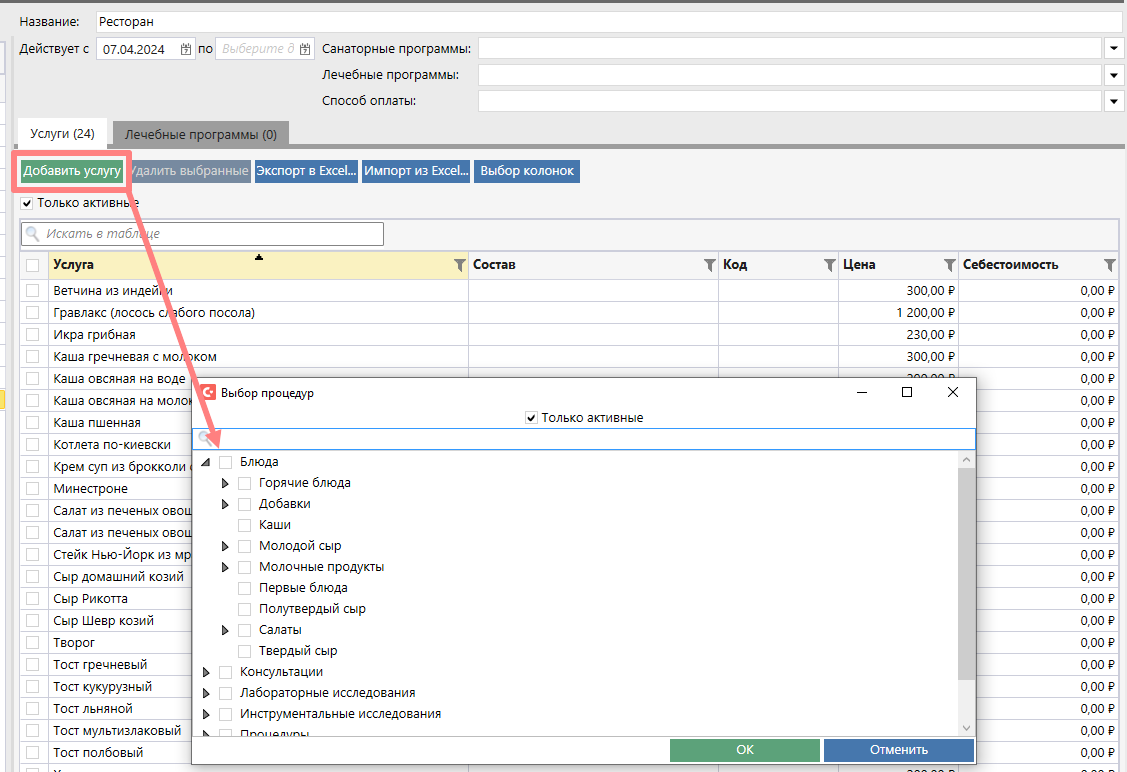This screenshot has width=1127, height=772.
Task: Open Санаторные программы dropdown
Action: [x=1114, y=48]
